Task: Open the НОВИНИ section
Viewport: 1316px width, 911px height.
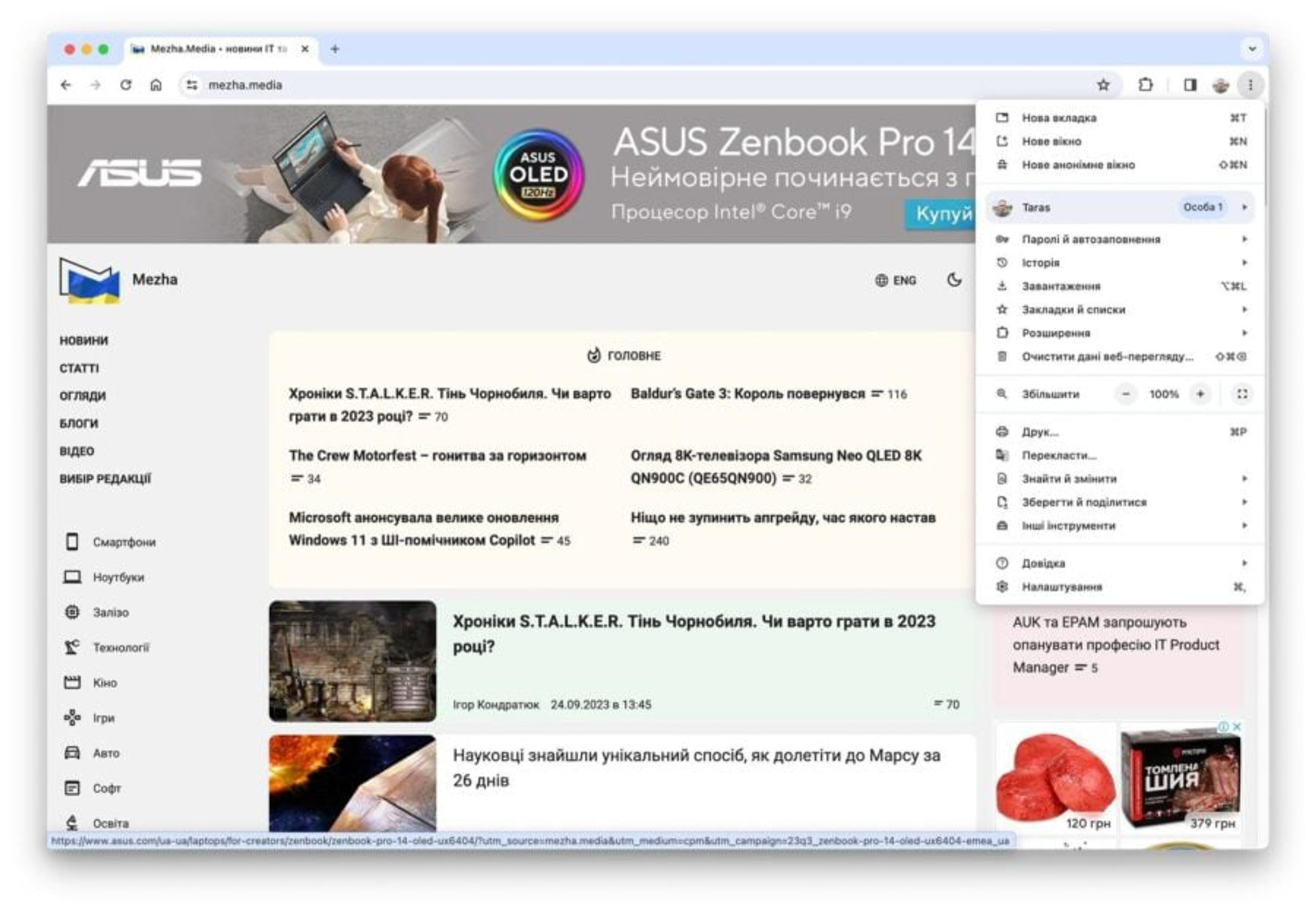Action: click(84, 341)
